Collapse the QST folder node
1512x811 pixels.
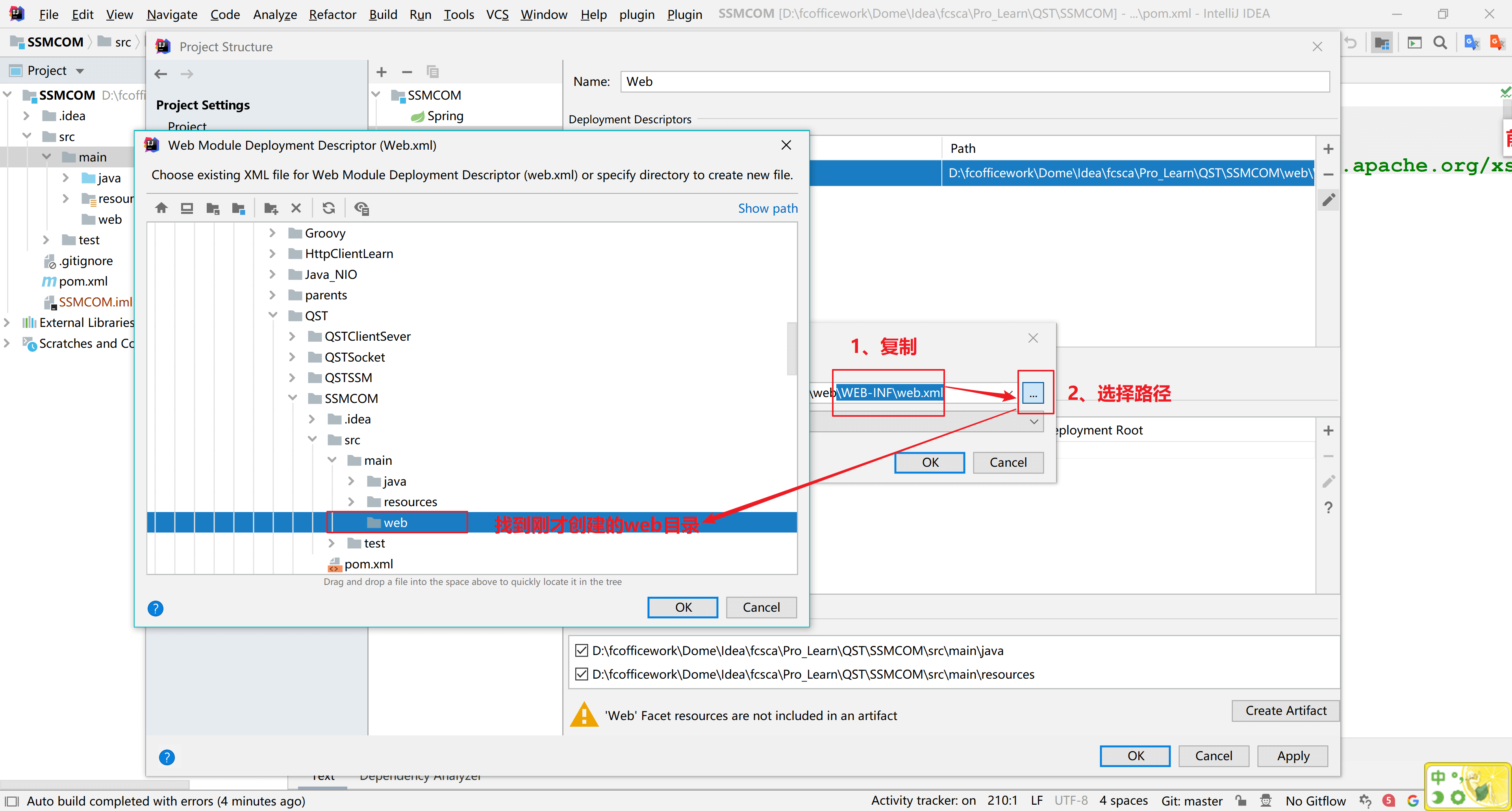(272, 315)
